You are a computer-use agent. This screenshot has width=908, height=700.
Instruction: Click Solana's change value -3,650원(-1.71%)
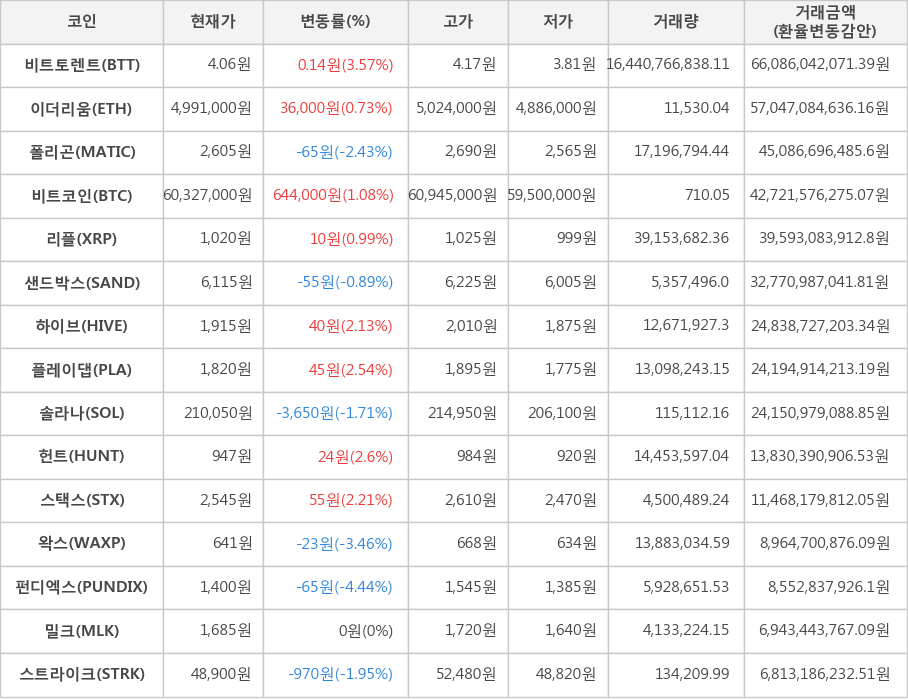pos(334,413)
